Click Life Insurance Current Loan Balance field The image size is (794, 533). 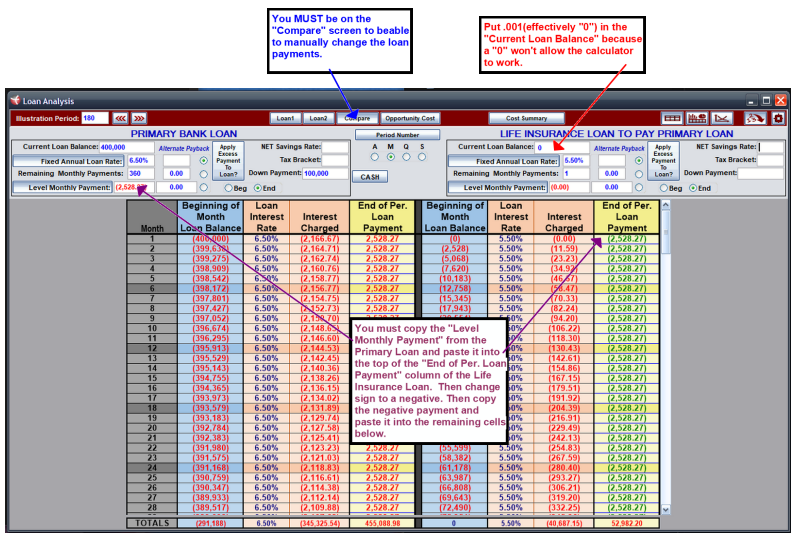pos(562,147)
